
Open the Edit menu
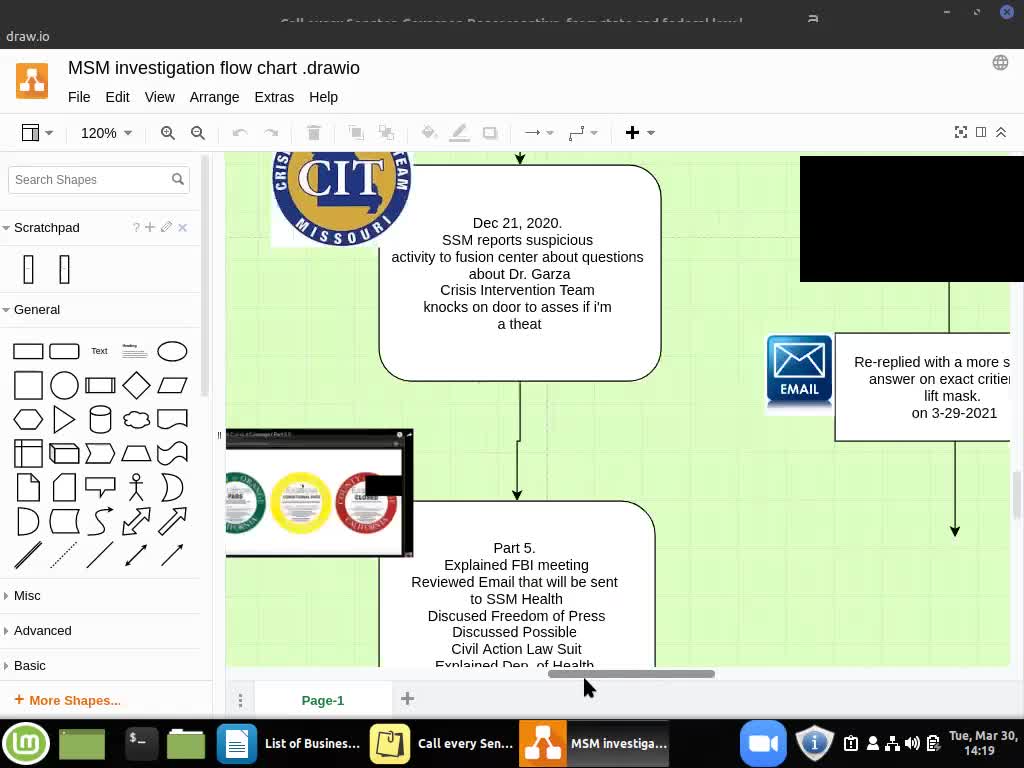coord(118,97)
